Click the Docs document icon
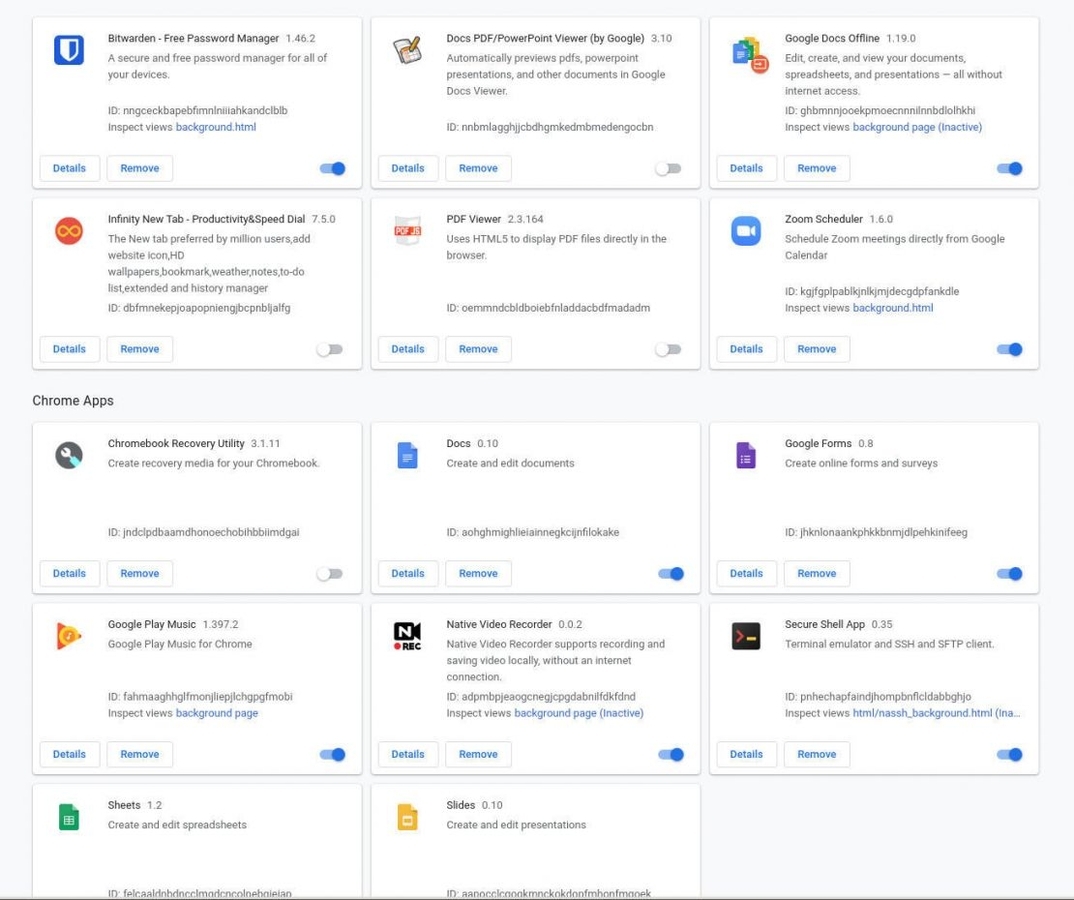 tap(406, 454)
